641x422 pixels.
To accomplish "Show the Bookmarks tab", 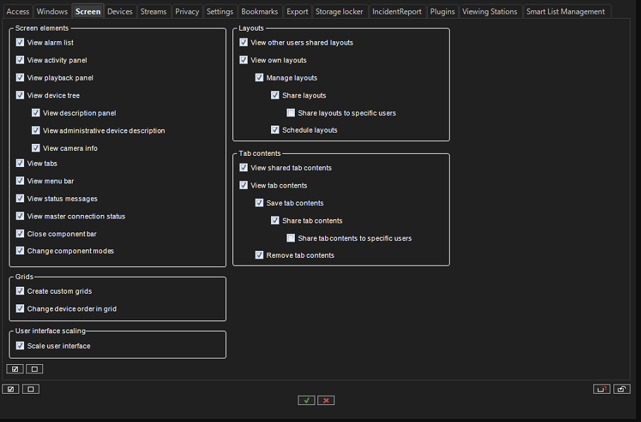I will tap(259, 11).
